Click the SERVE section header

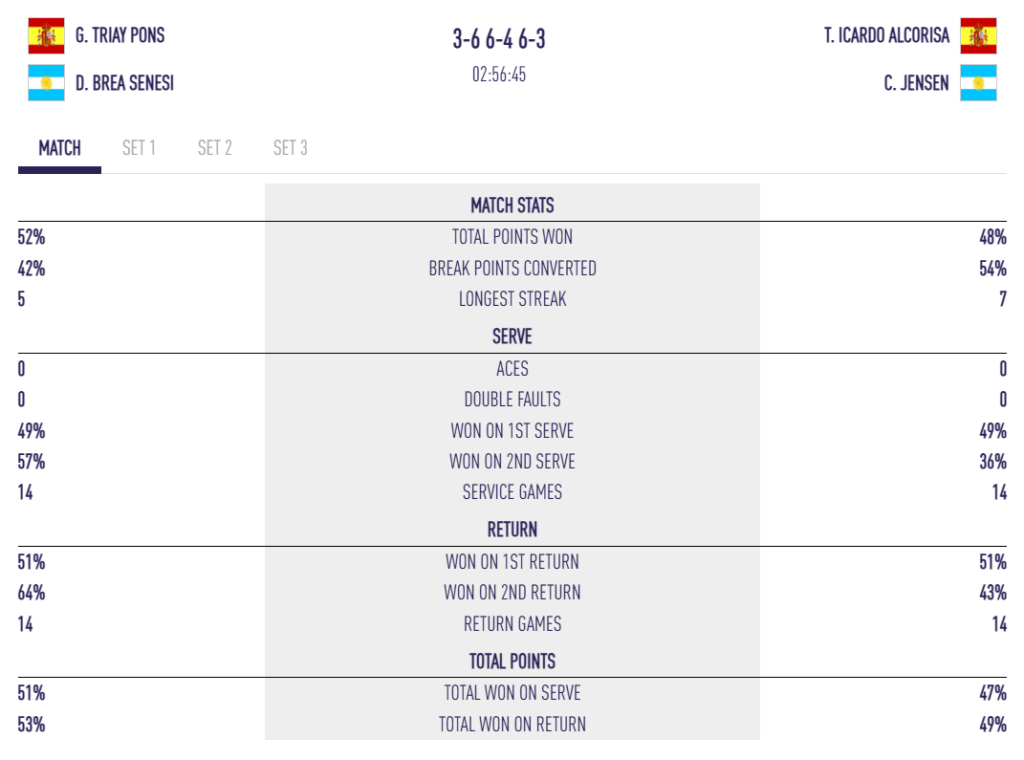512,336
